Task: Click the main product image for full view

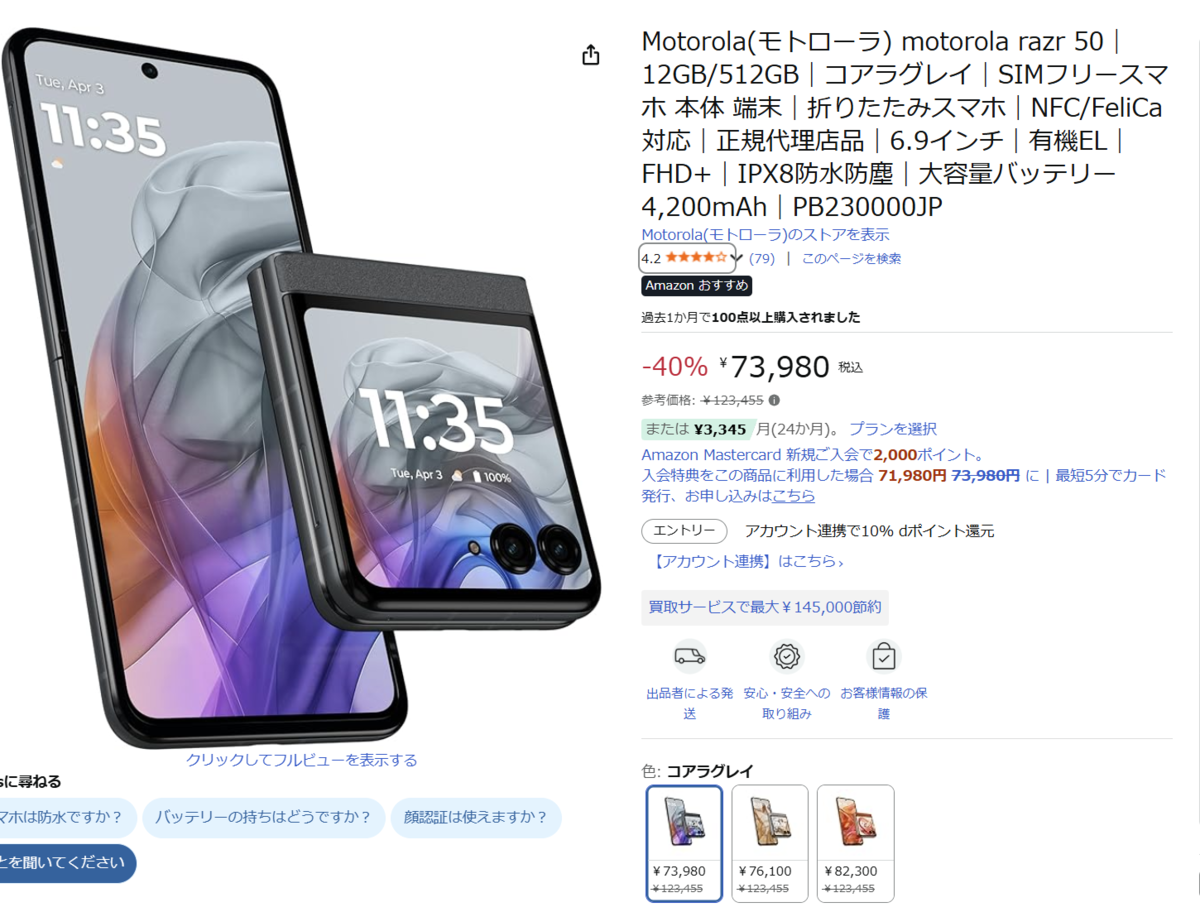Action: [300, 390]
